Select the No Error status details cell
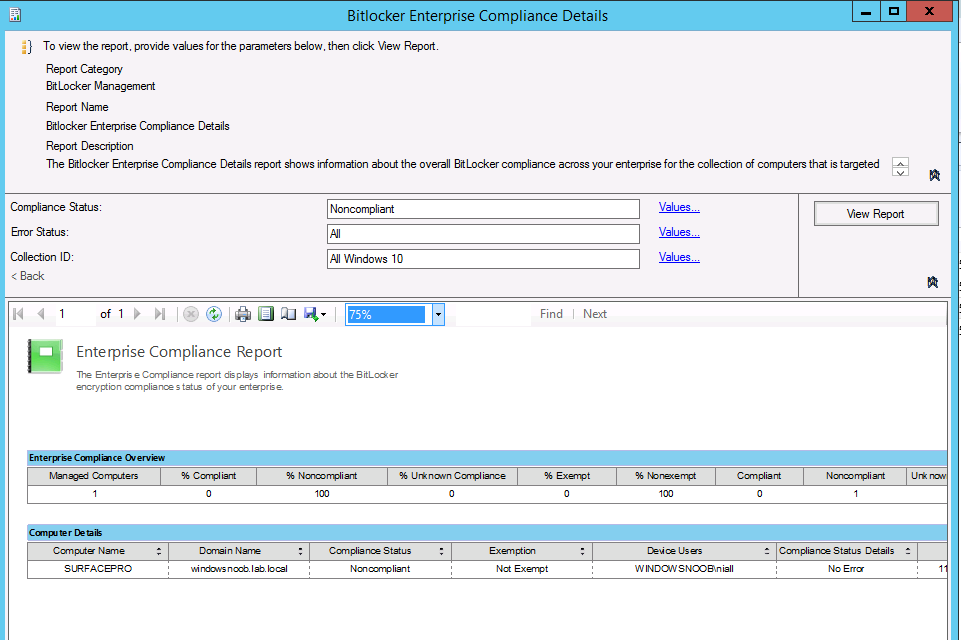The height and width of the screenshot is (640, 961). 846,569
